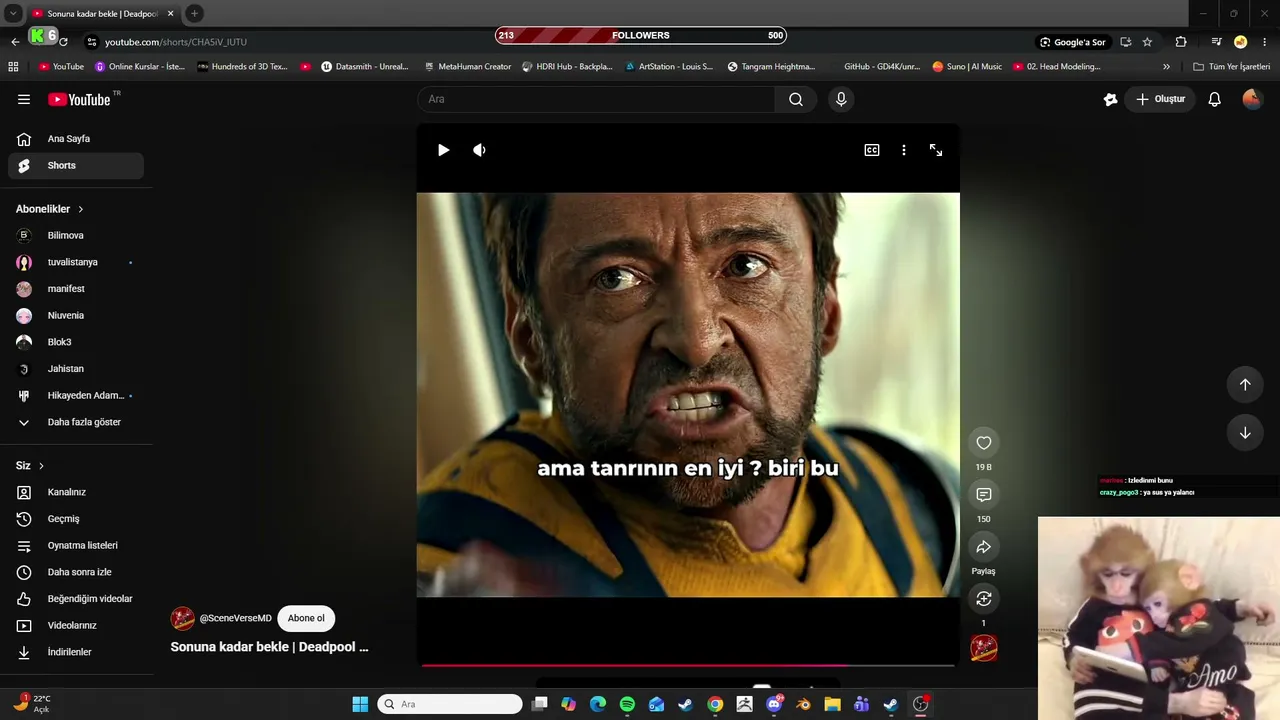Subscribe with the Abone ol button
This screenshot has height=720, width=1280.
(x=306, y=618)
